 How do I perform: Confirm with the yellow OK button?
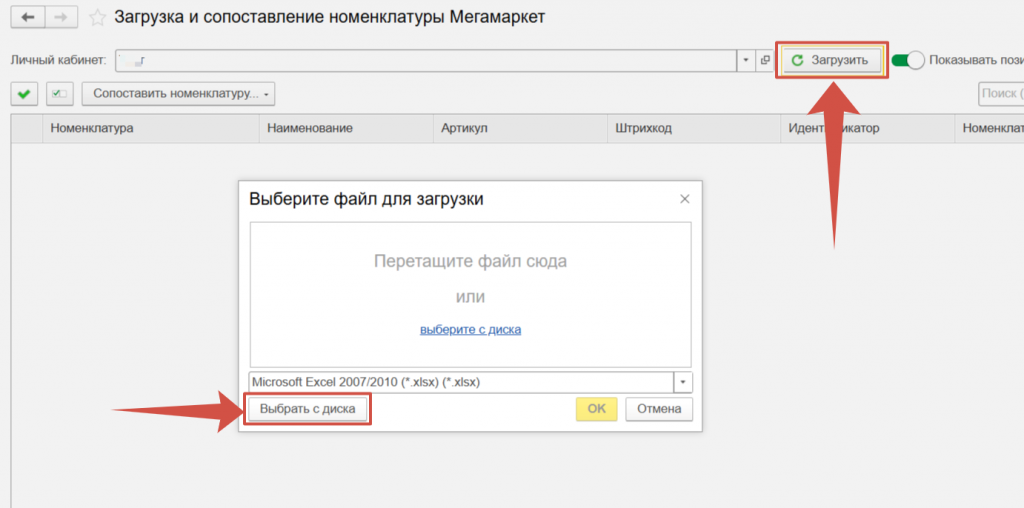(x=596, y=409)
